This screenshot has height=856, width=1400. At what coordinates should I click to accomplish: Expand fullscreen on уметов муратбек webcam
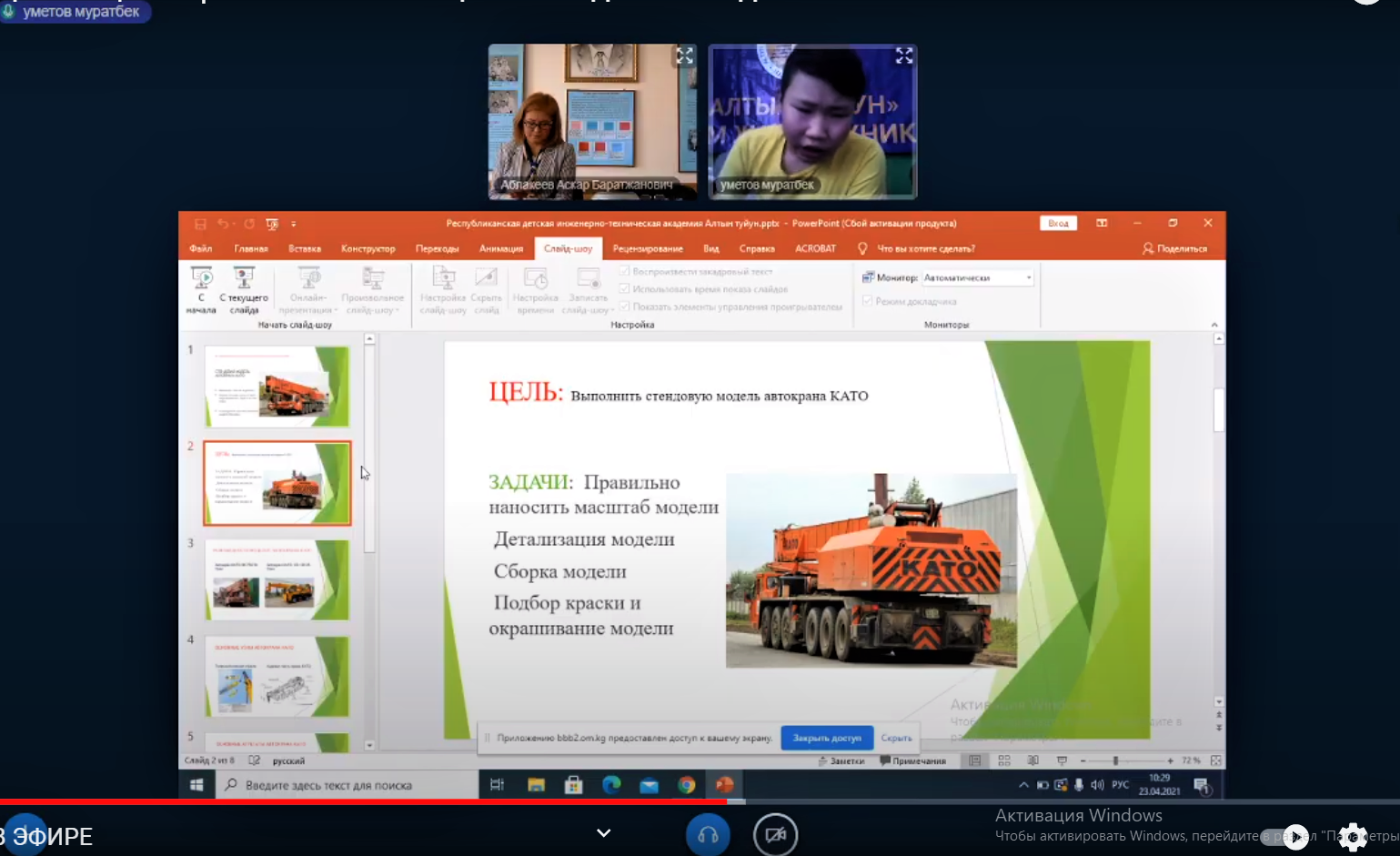click(x=903, y=56)
